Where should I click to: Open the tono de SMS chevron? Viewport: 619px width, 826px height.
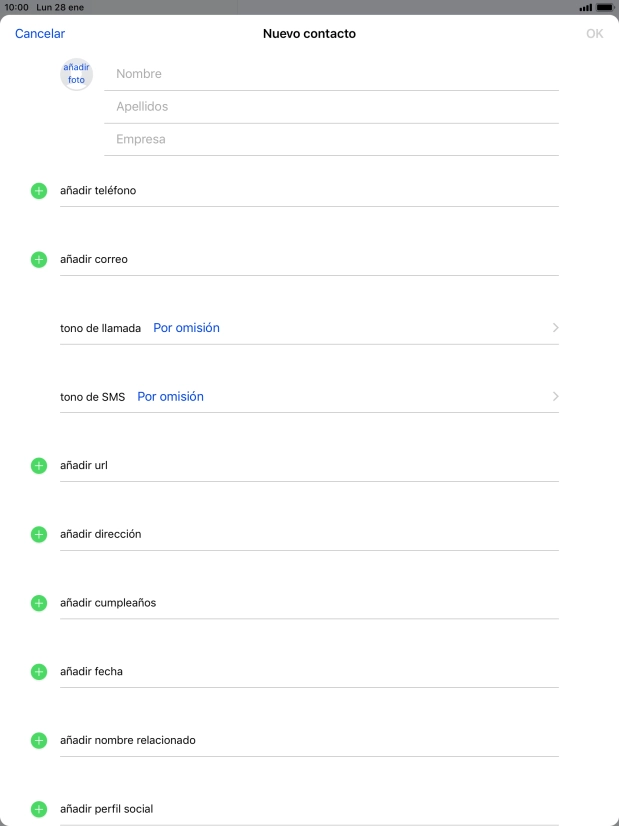(555, 397)
